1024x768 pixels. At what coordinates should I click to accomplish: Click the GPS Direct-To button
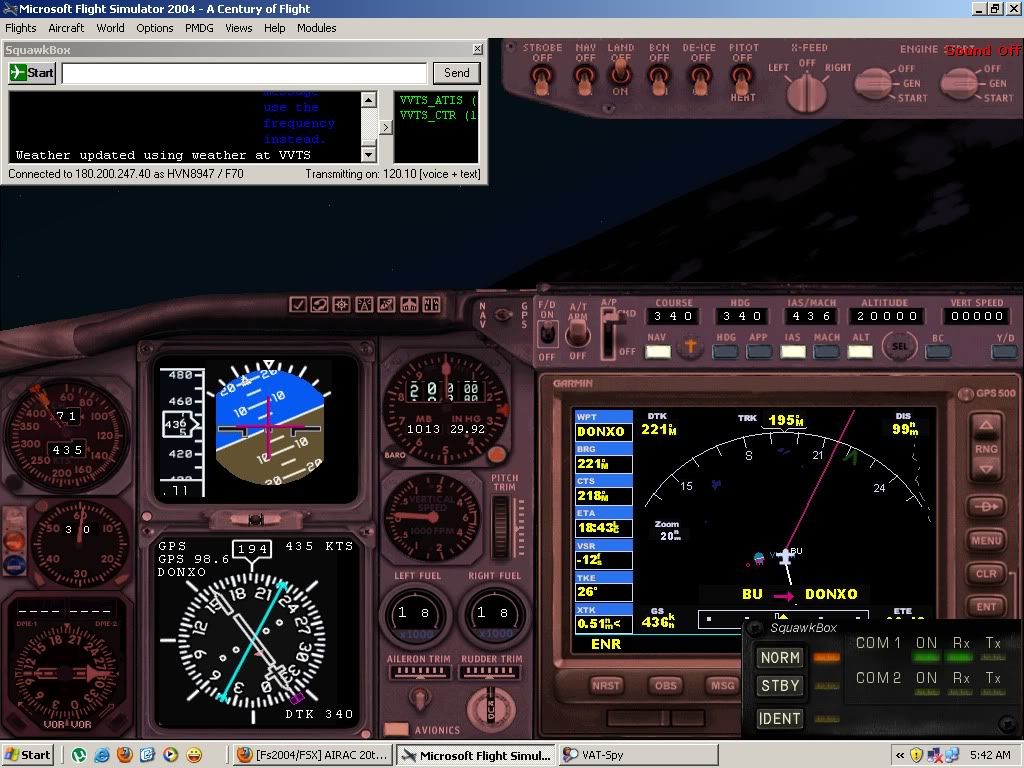coord(986,506)
